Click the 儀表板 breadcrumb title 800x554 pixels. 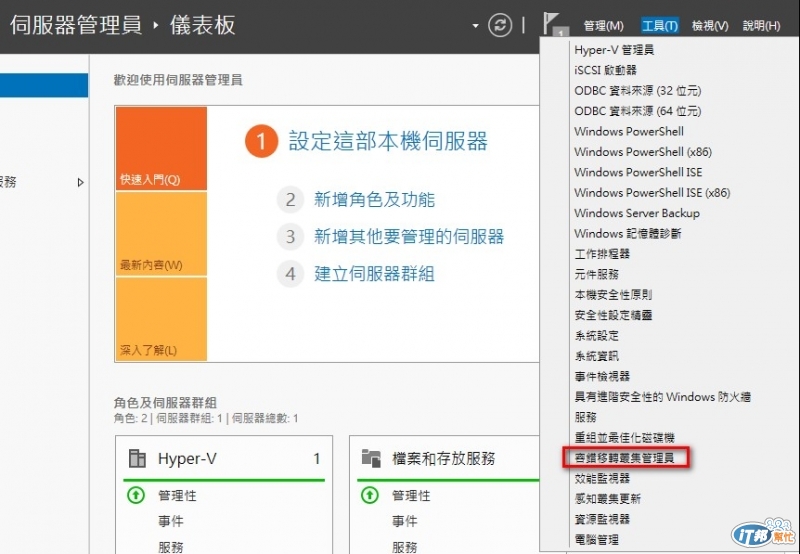(x=203, y=25)
